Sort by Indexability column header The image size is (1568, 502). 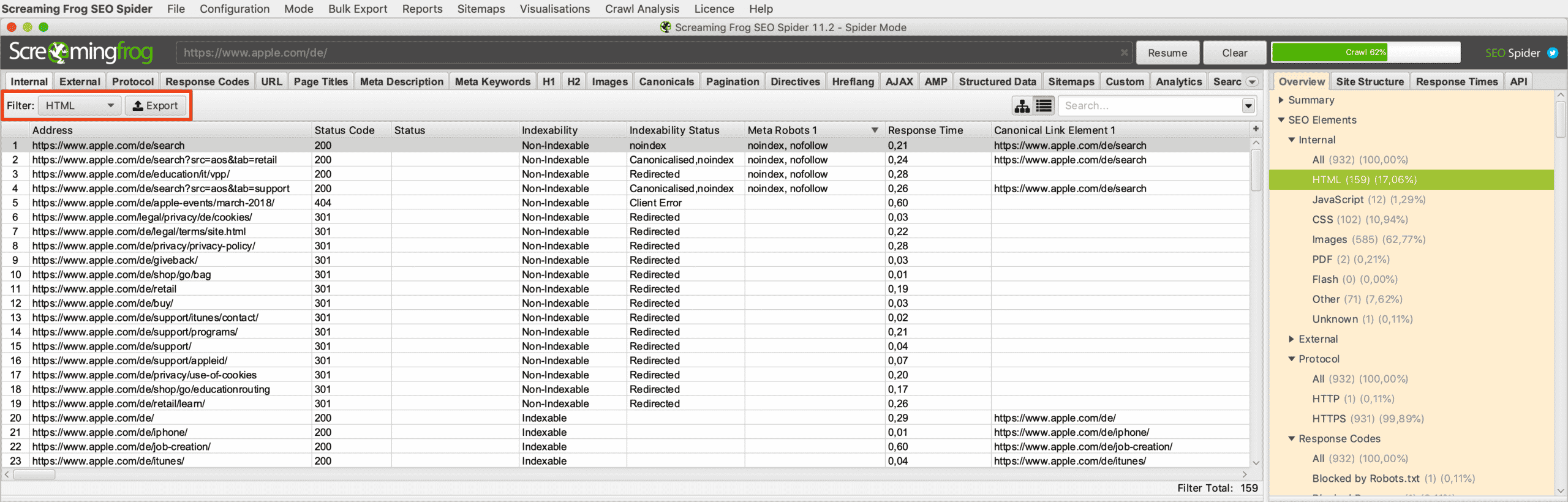coord(572,130)
